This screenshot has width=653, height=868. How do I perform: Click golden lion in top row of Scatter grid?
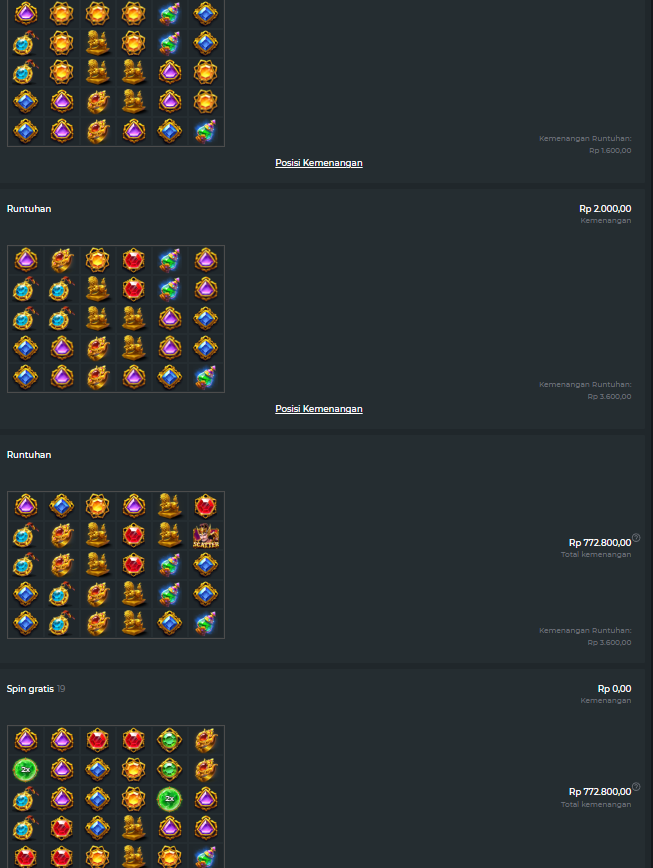coord(169,506)
